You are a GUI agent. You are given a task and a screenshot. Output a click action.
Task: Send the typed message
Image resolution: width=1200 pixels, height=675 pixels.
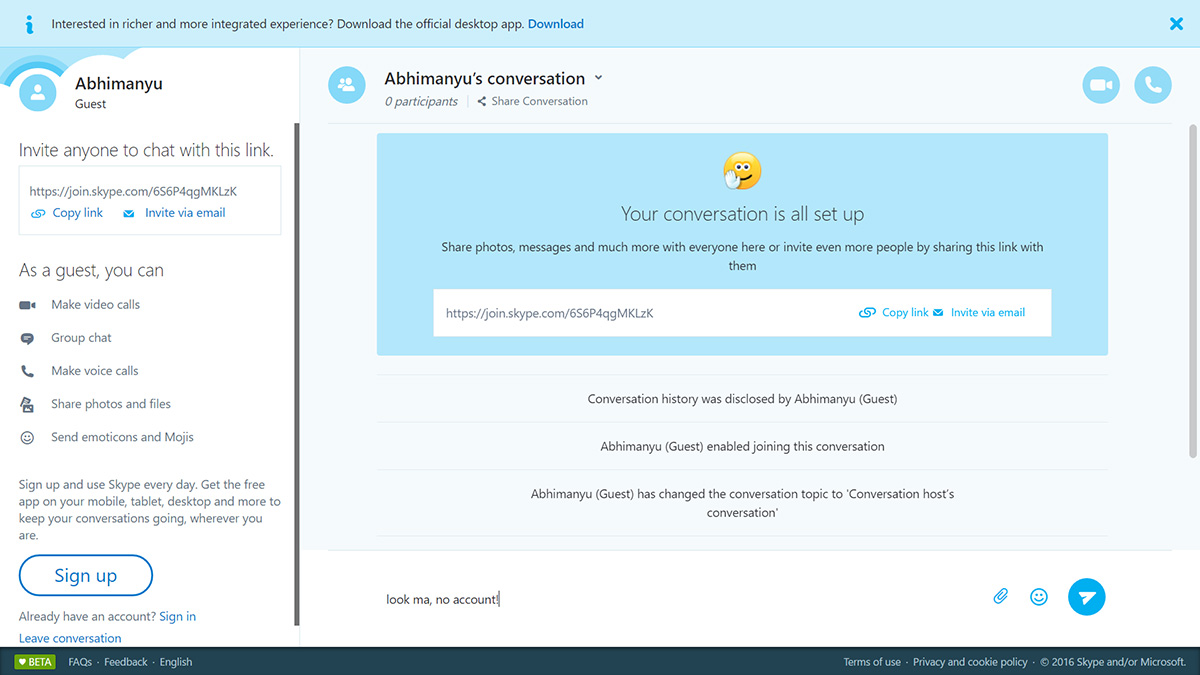click(1086, 597)
